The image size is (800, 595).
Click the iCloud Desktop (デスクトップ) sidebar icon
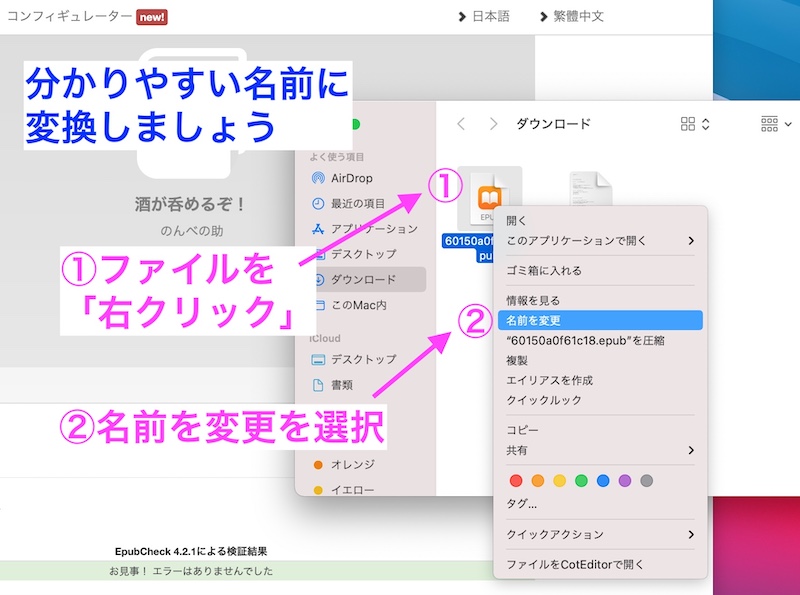coord(318,359)
